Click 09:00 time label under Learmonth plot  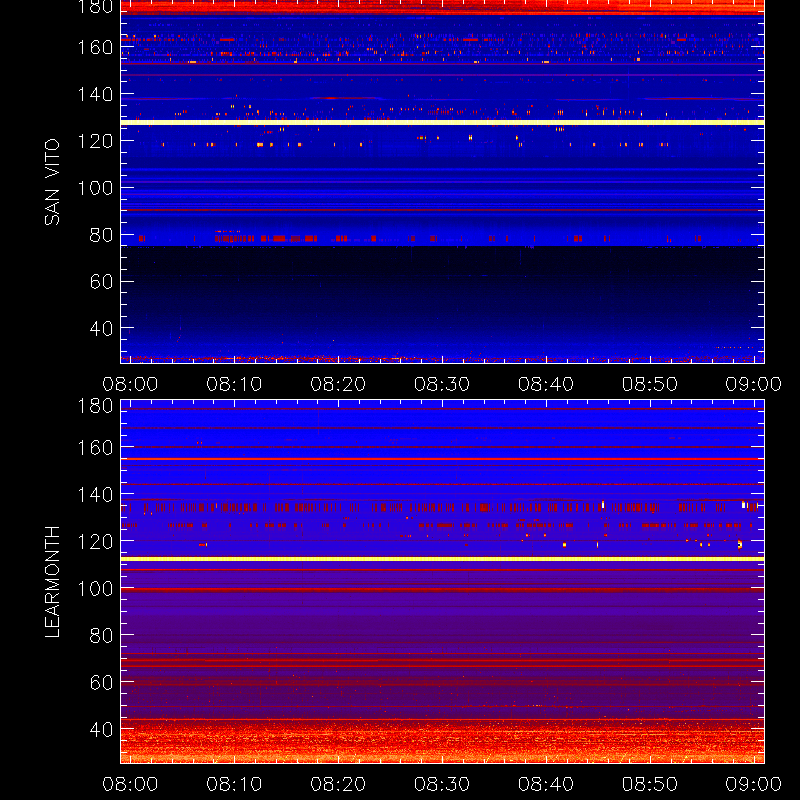pos(754,784)
